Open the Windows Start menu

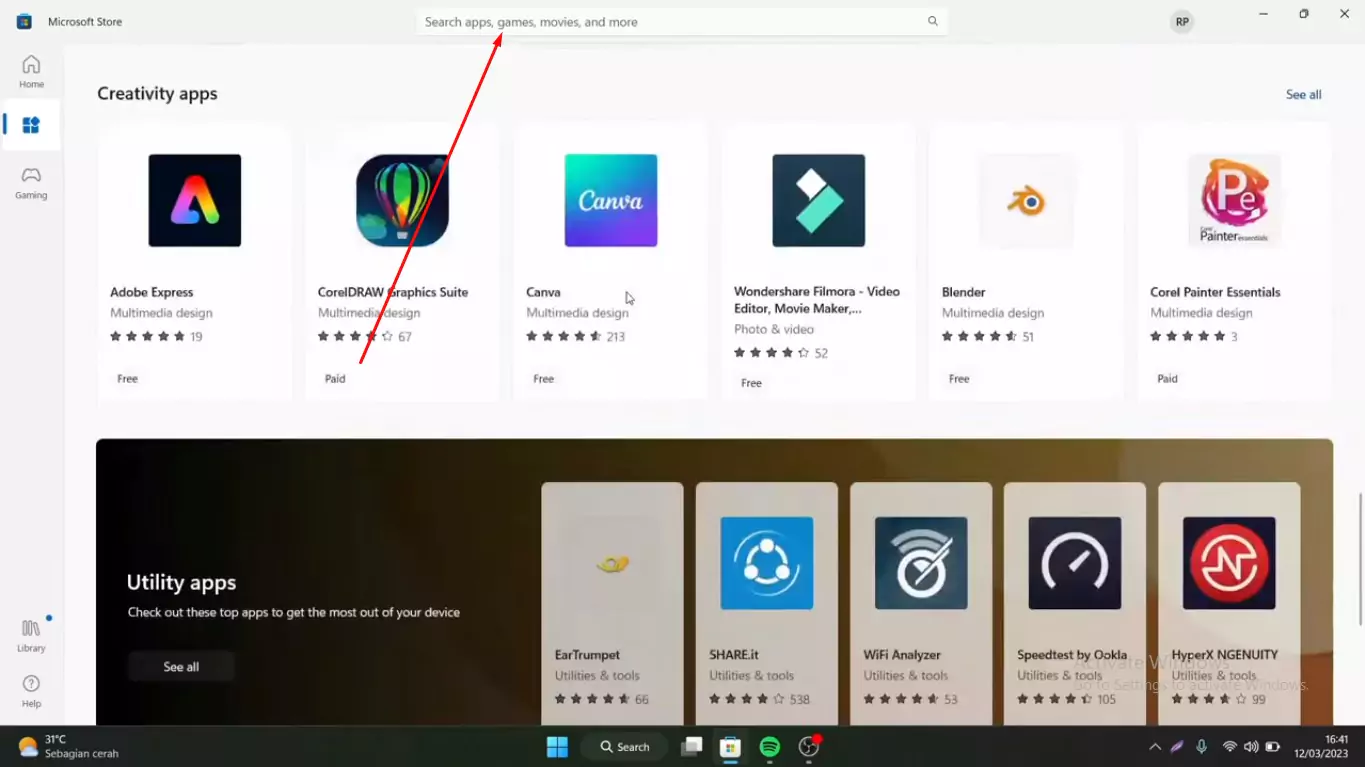(x=557, y=746)
